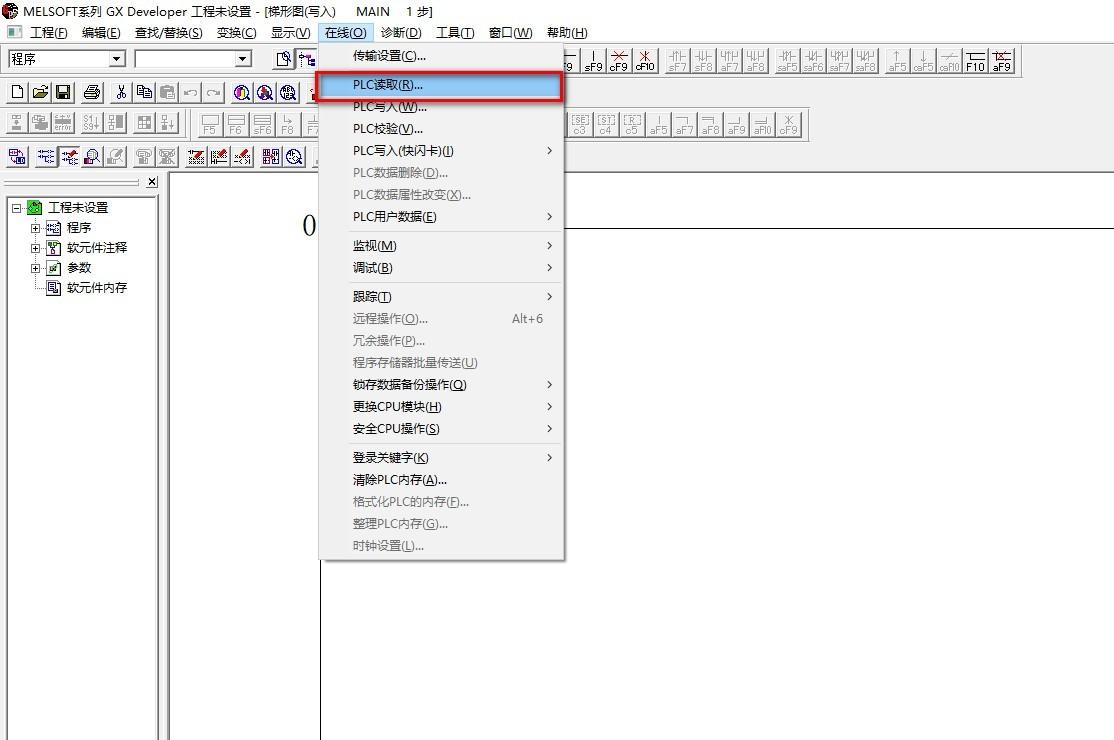Click the device search magnifier icon
Viewport: 1114px width, 740px height.
click(x=242, y=92)
